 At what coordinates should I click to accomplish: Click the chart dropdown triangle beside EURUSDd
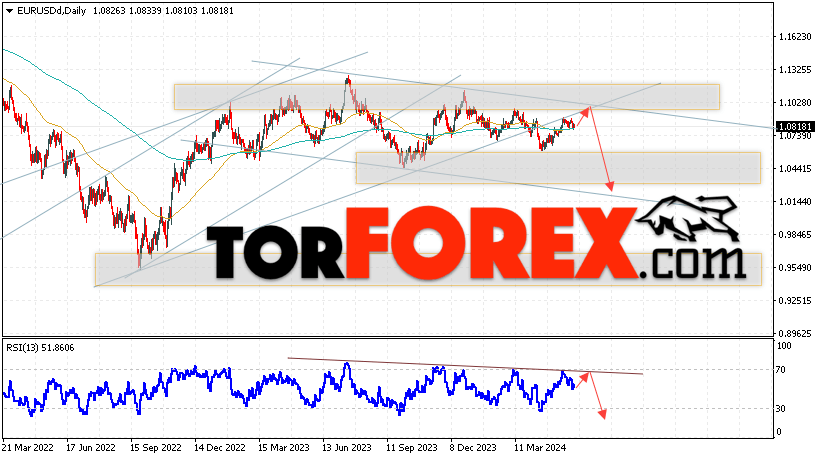(9, 11)
